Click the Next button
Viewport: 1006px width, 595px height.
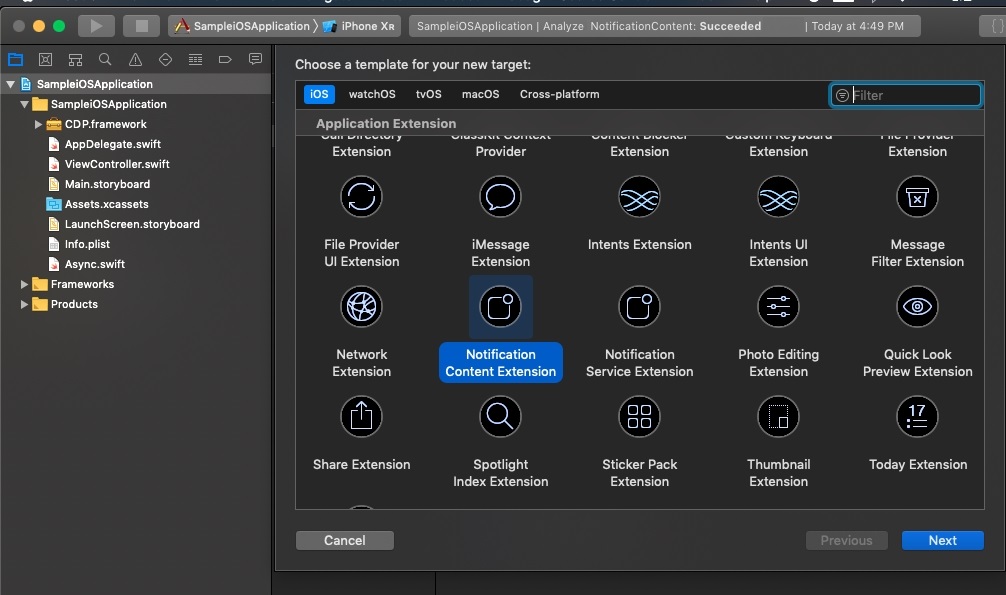[942, 540]
